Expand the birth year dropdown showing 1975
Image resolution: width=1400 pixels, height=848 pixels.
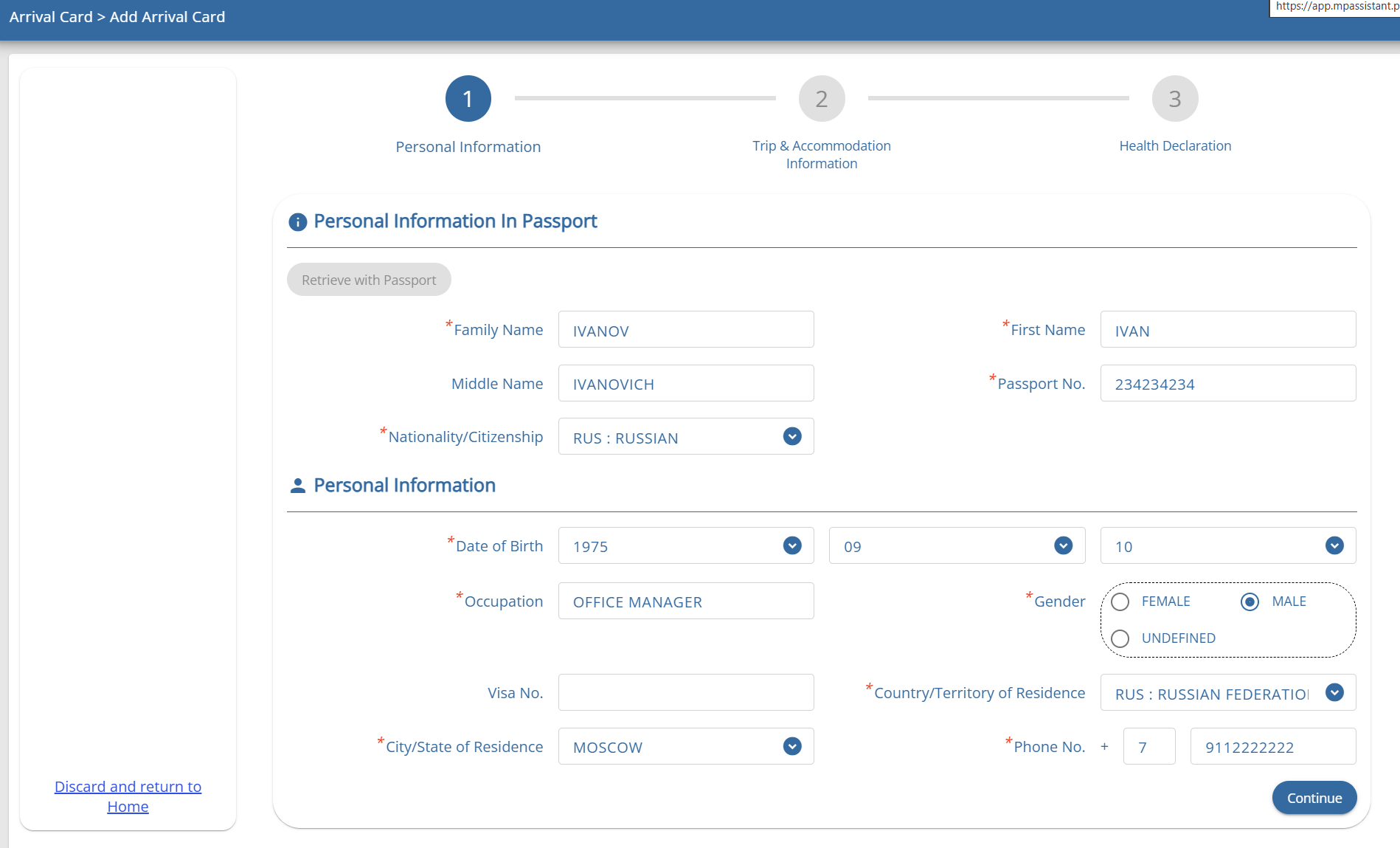coord(791,546)
